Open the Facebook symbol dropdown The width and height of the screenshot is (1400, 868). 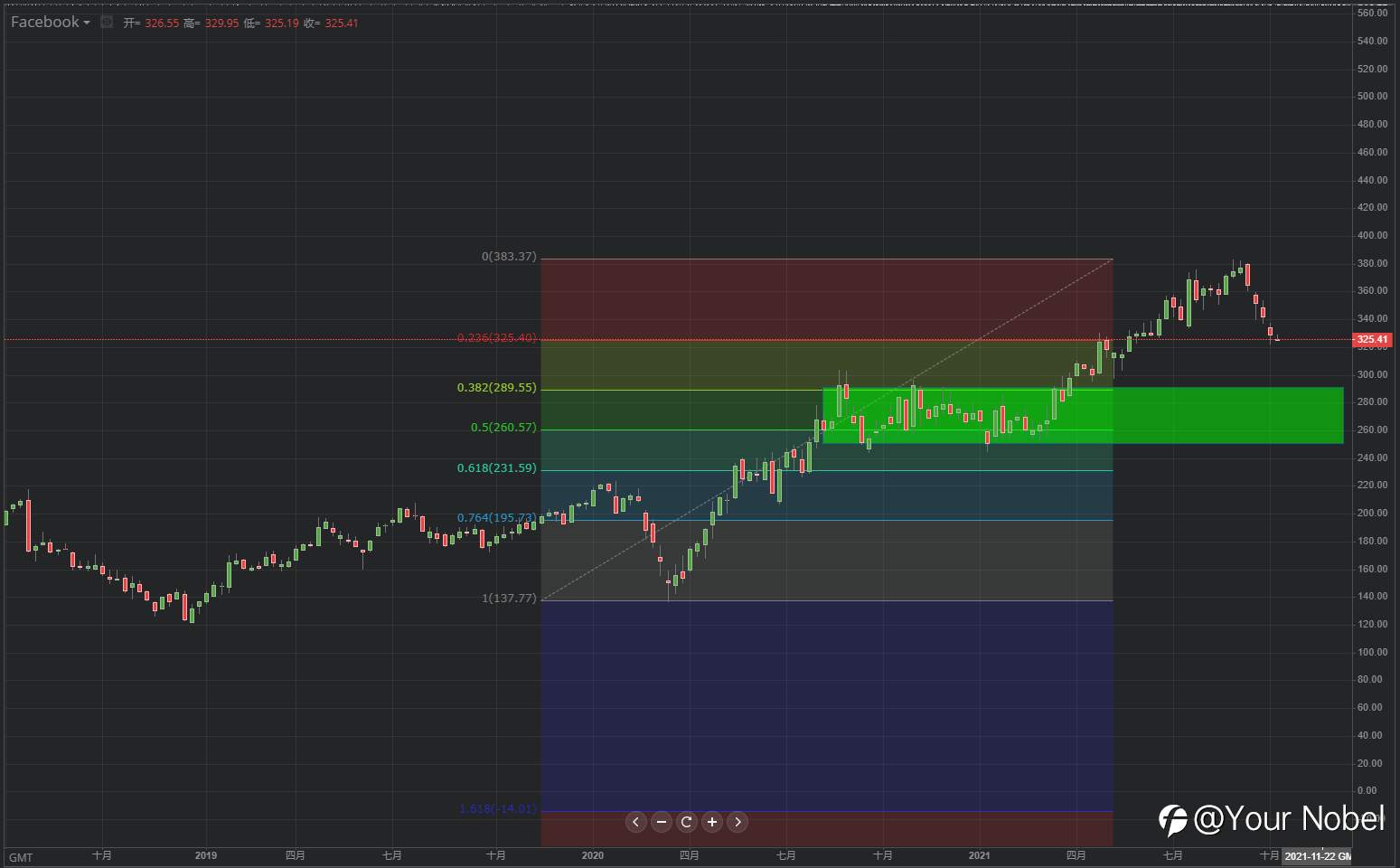coord(51,23)
